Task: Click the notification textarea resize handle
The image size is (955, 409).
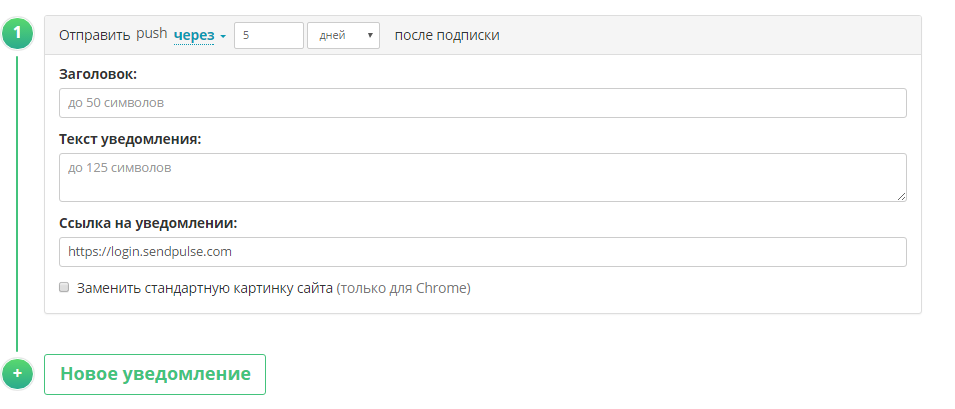Action: [901, 196]
